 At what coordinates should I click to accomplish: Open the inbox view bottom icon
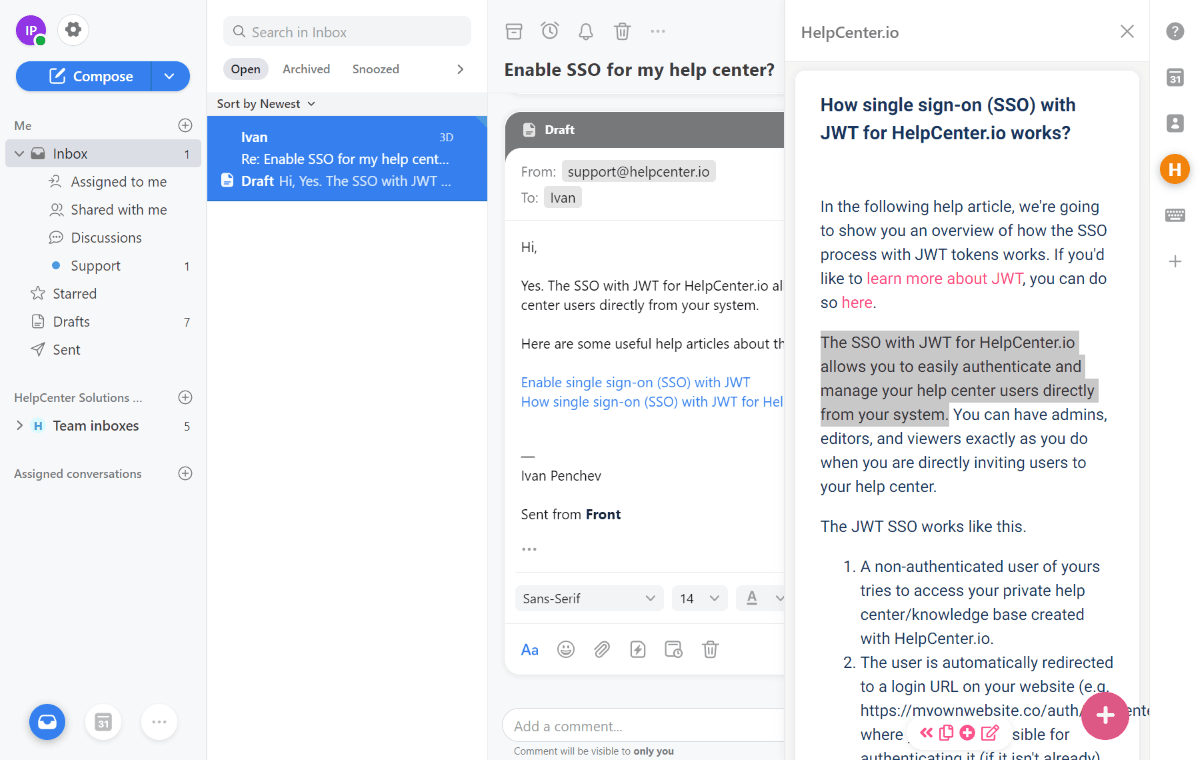click(47, 721)
